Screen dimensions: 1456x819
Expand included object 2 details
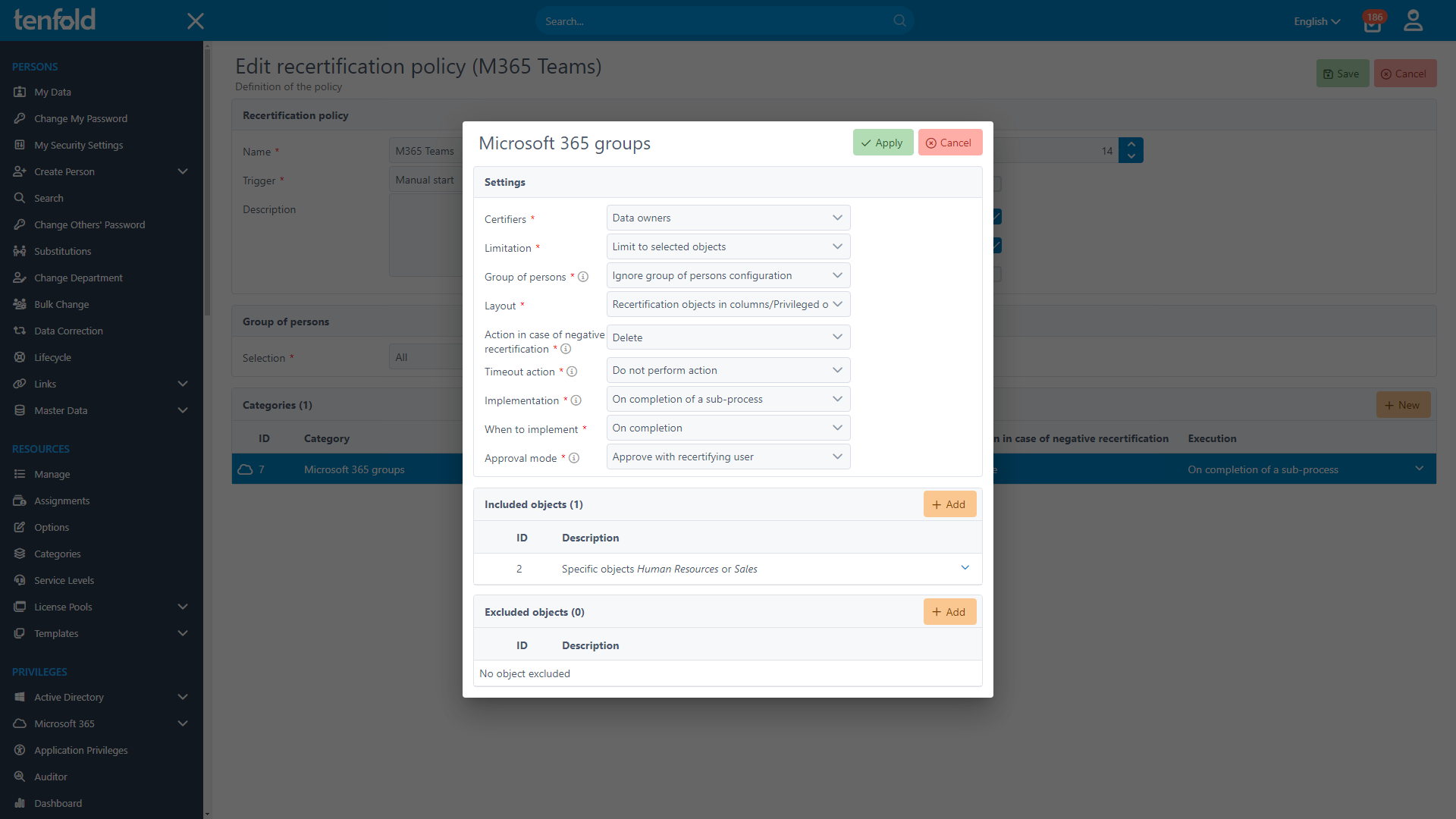pyautogui.click(x=965, y=567)
